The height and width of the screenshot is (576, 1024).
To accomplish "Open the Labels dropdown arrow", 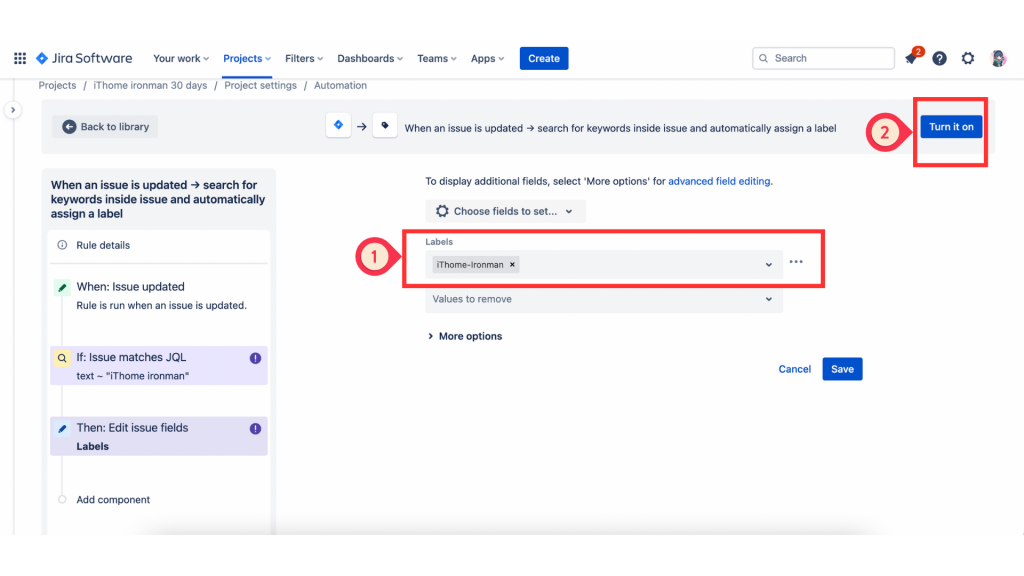I will [769, 265].
